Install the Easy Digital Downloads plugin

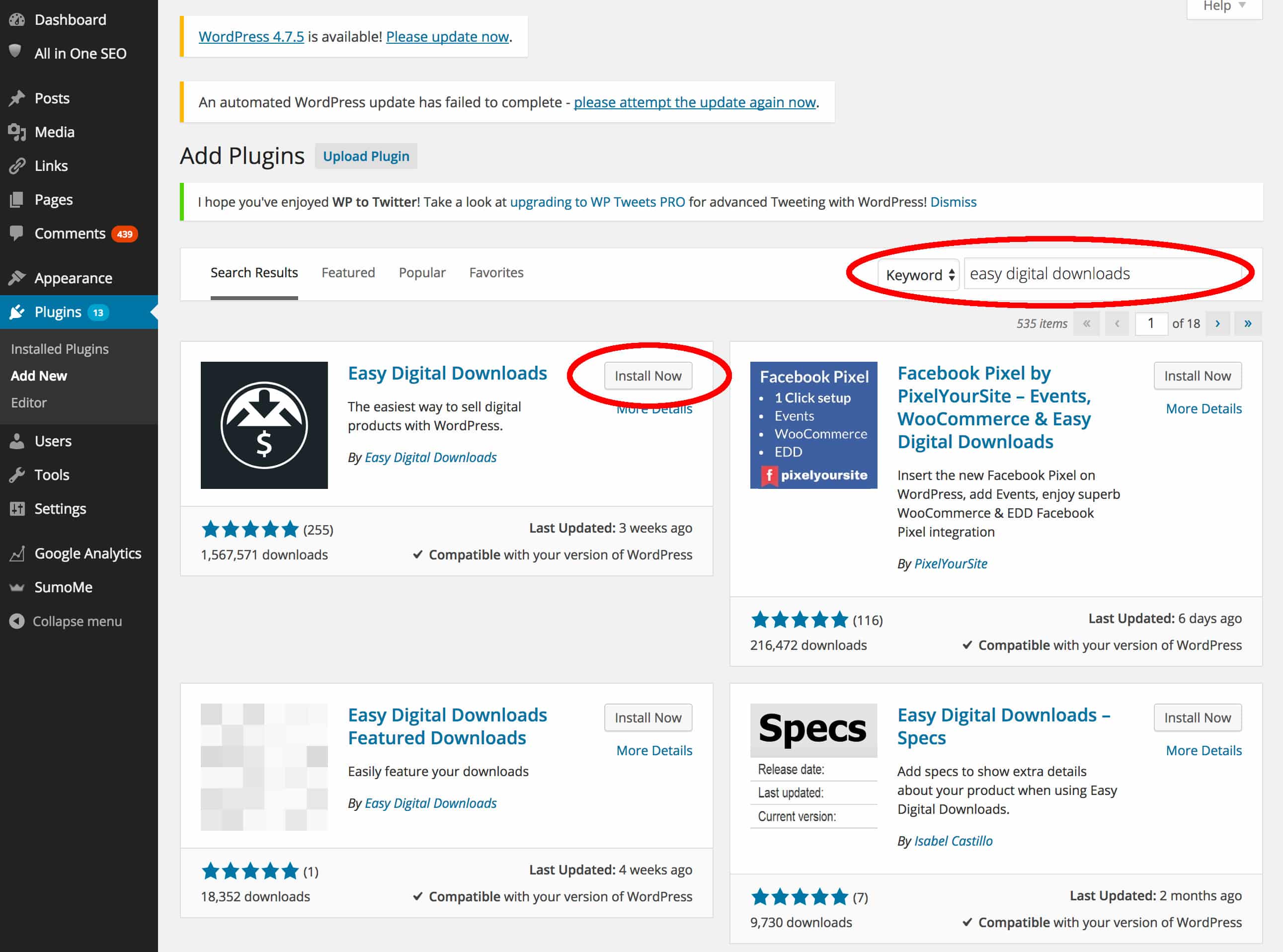tap(648, 376)
